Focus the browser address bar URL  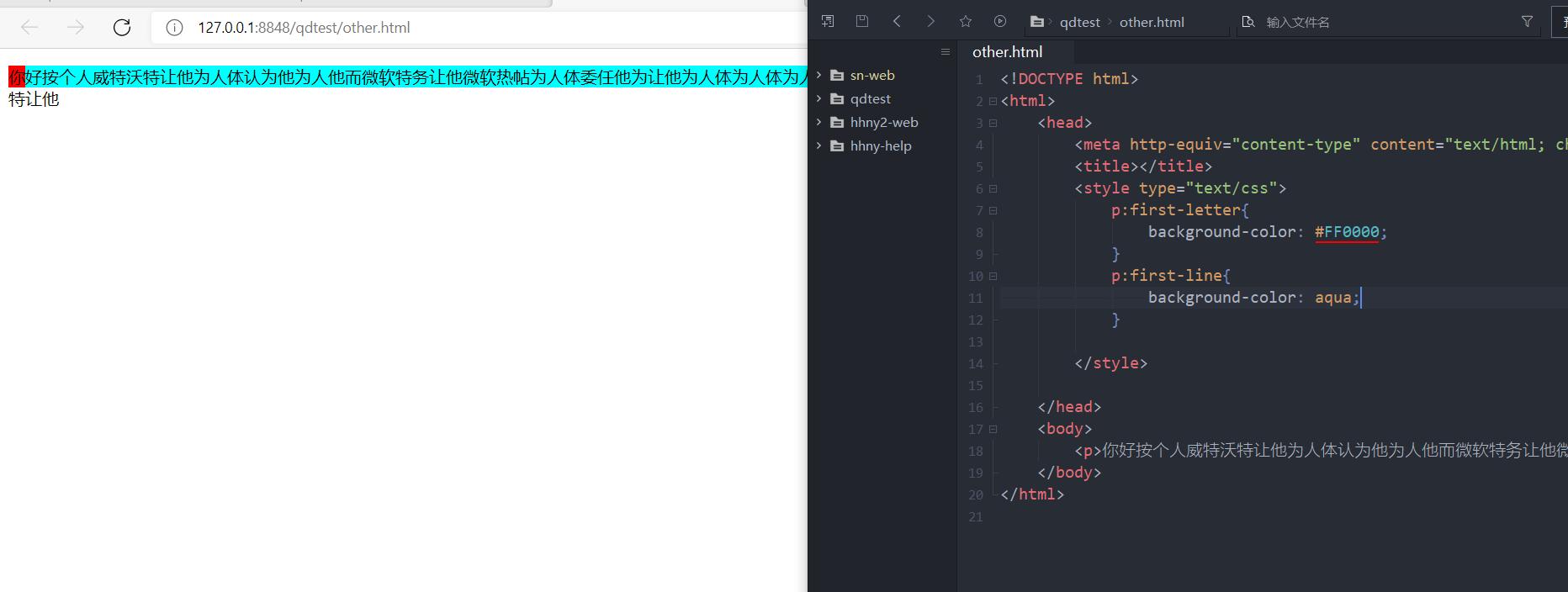click(x=304, y=28)
